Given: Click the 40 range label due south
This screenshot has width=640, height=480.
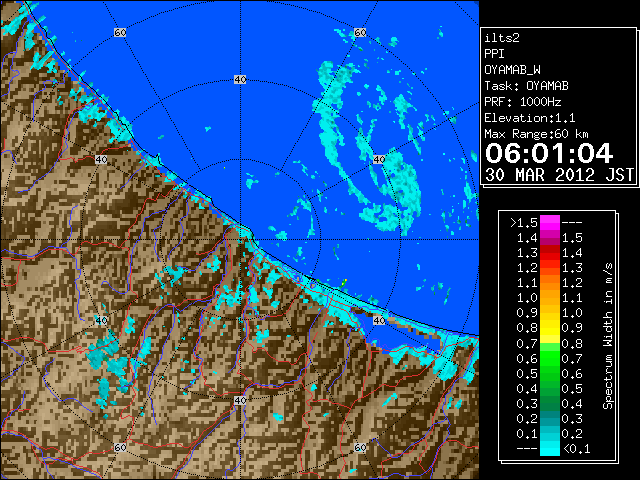Looking at the screenshot, I should [x=240, y=400].
